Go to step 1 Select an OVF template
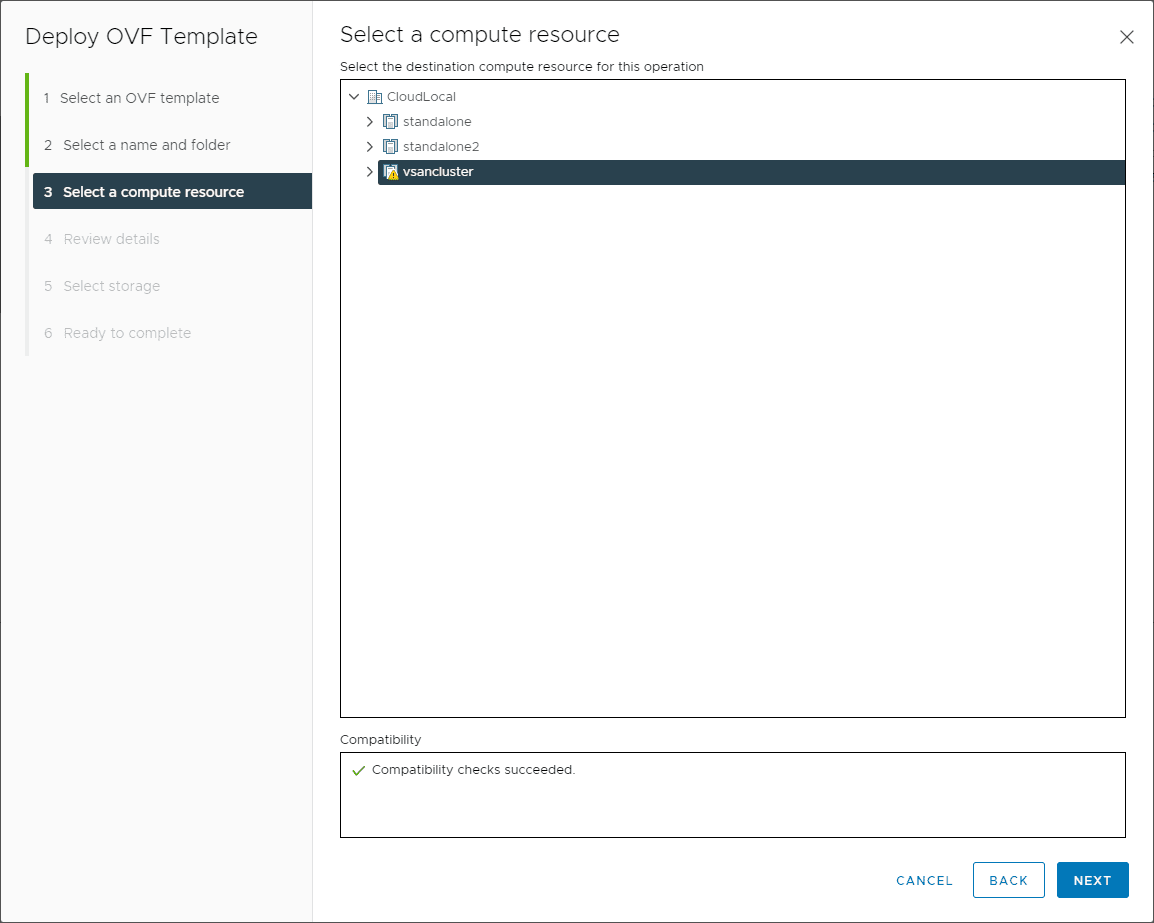Screen dimensions: 1154x923 (140, 98)
